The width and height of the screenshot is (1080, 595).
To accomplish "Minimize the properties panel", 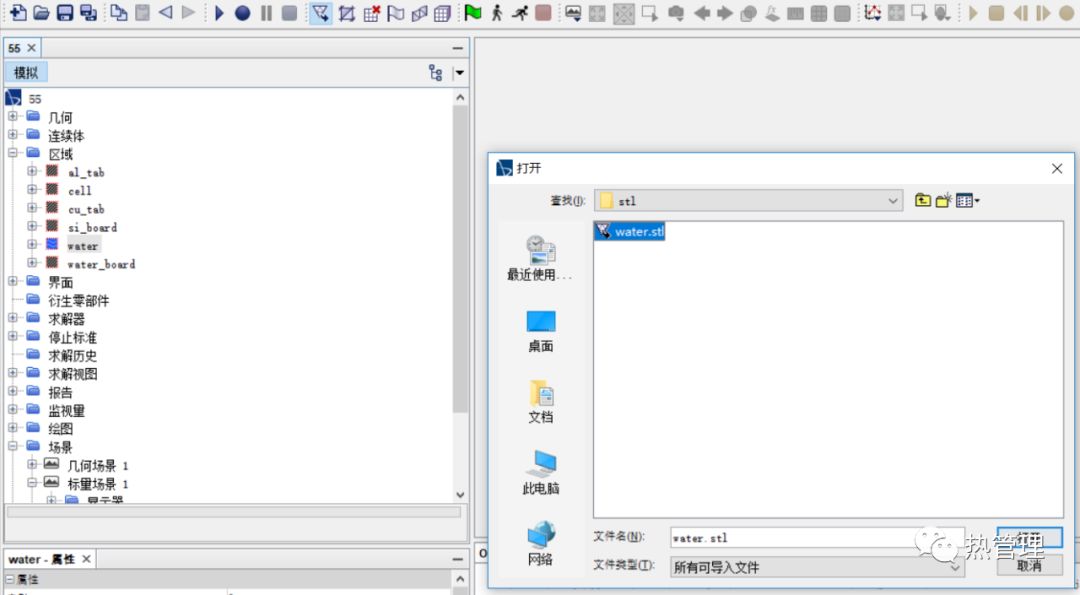I will (457, 559).
